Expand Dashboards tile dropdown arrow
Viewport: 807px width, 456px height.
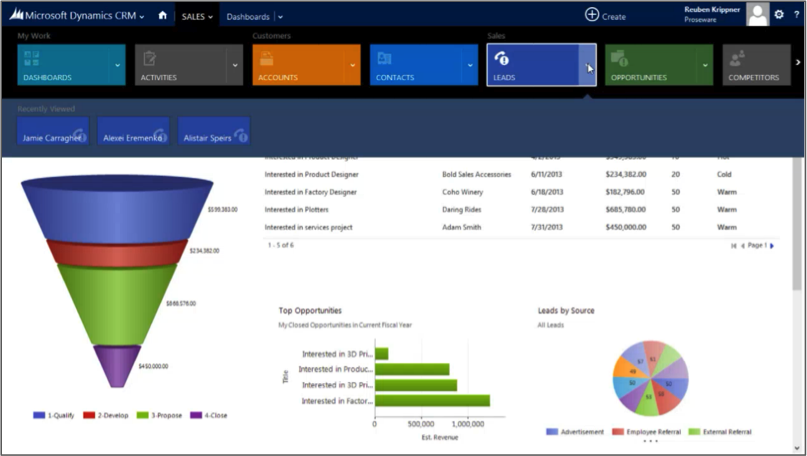[x=117, y=65]
